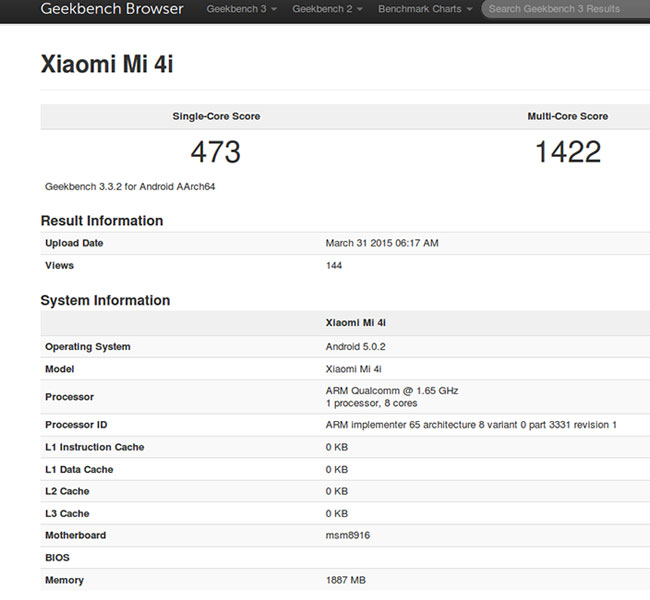This screenshot has width=650, height=600.
Task: Focus the Search Geekbench 3 Results field
Action: (566, 9)
